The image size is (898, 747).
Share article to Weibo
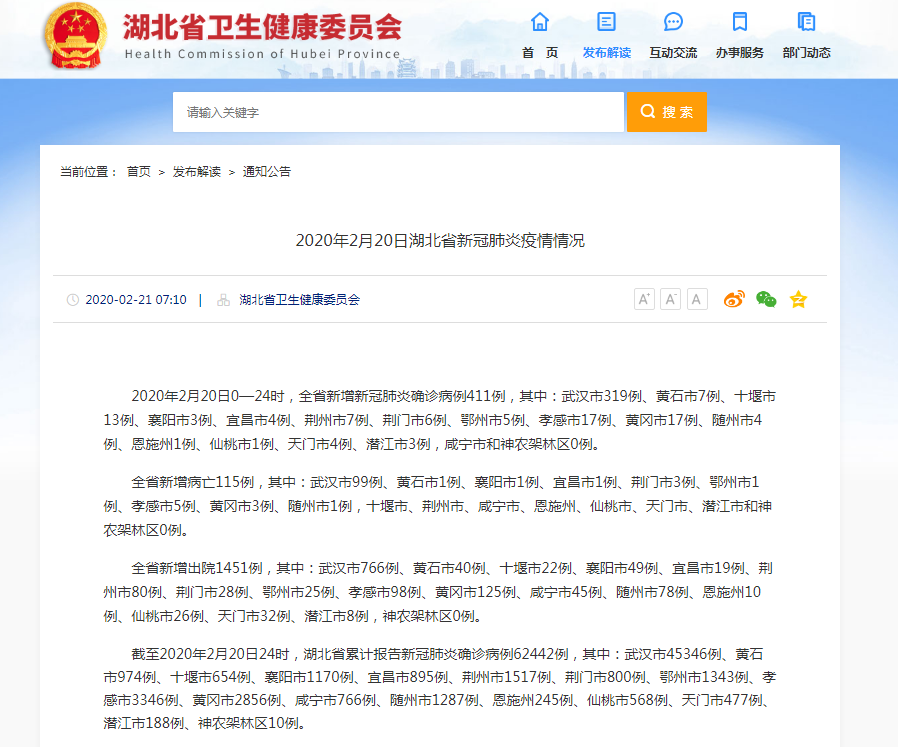[735, 299]
